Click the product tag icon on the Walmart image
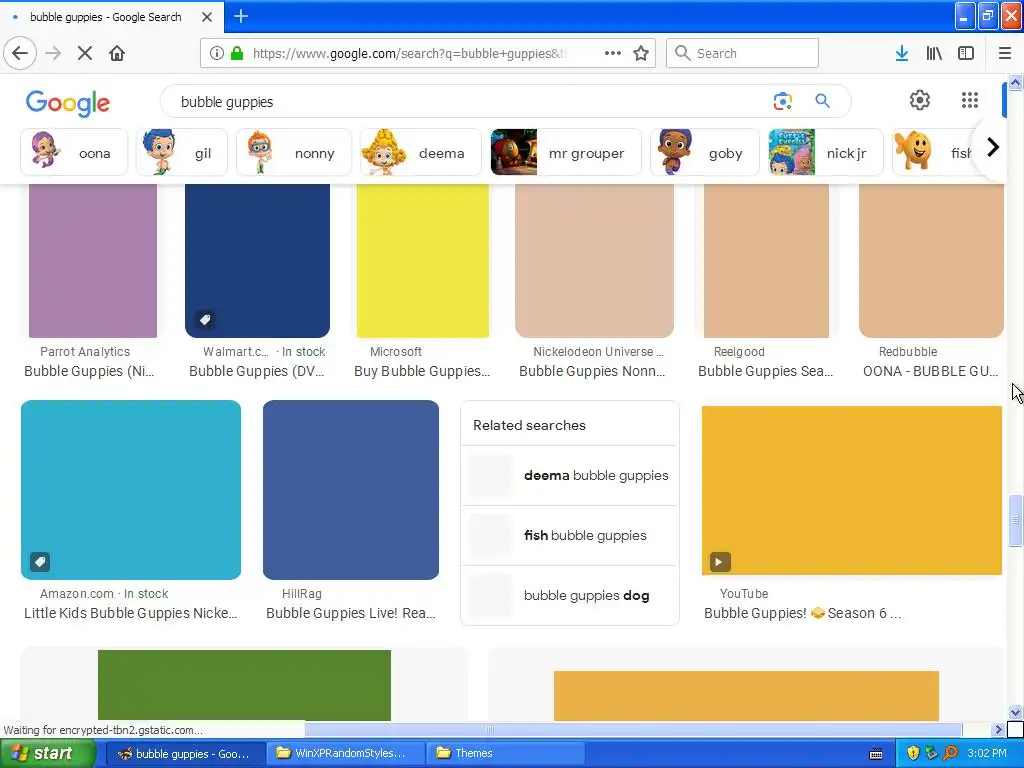The image size is (1024, 768). point(204,319)
